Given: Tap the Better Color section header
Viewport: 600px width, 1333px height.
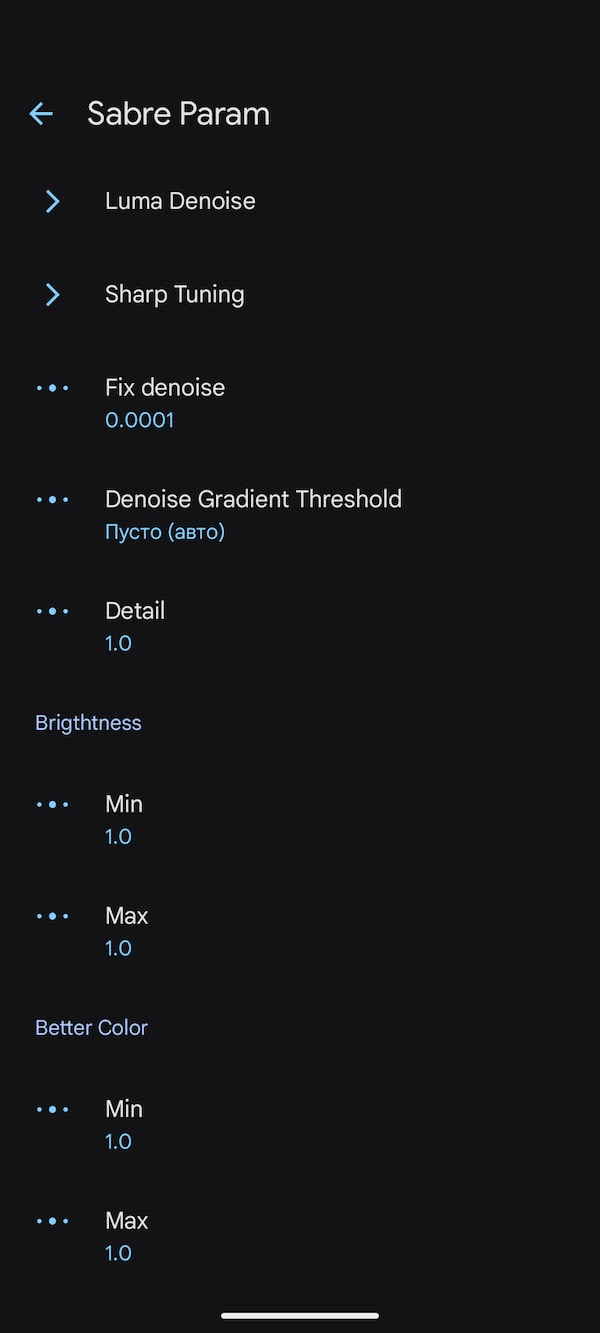Looking at the screenshot, I should click(x=91, y=1027).
